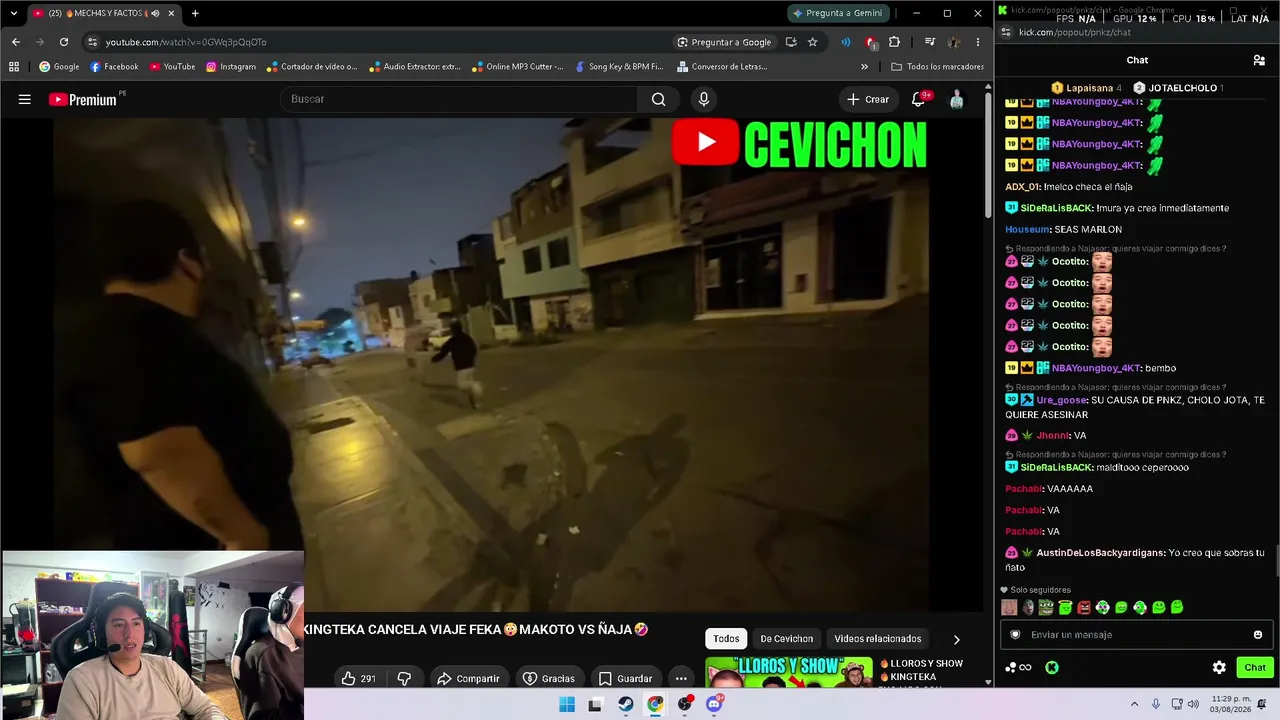
Task: Open the YouTube guide hamburger menu
Action: pos(25,99)
